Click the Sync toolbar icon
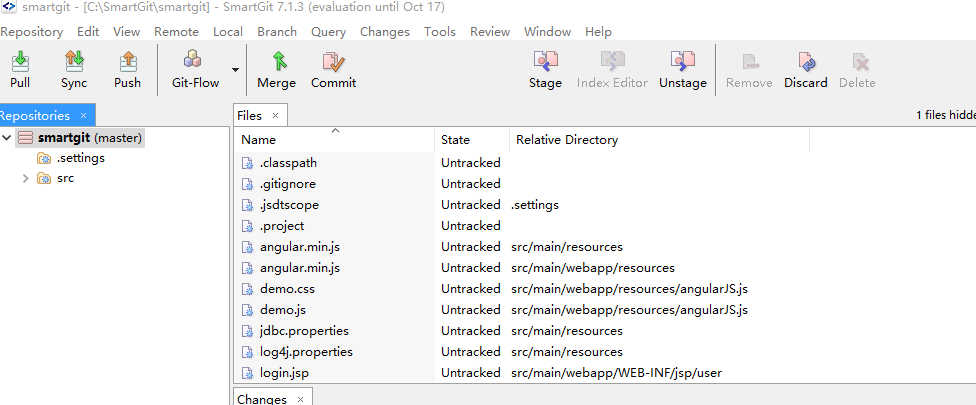 point(73,61)
